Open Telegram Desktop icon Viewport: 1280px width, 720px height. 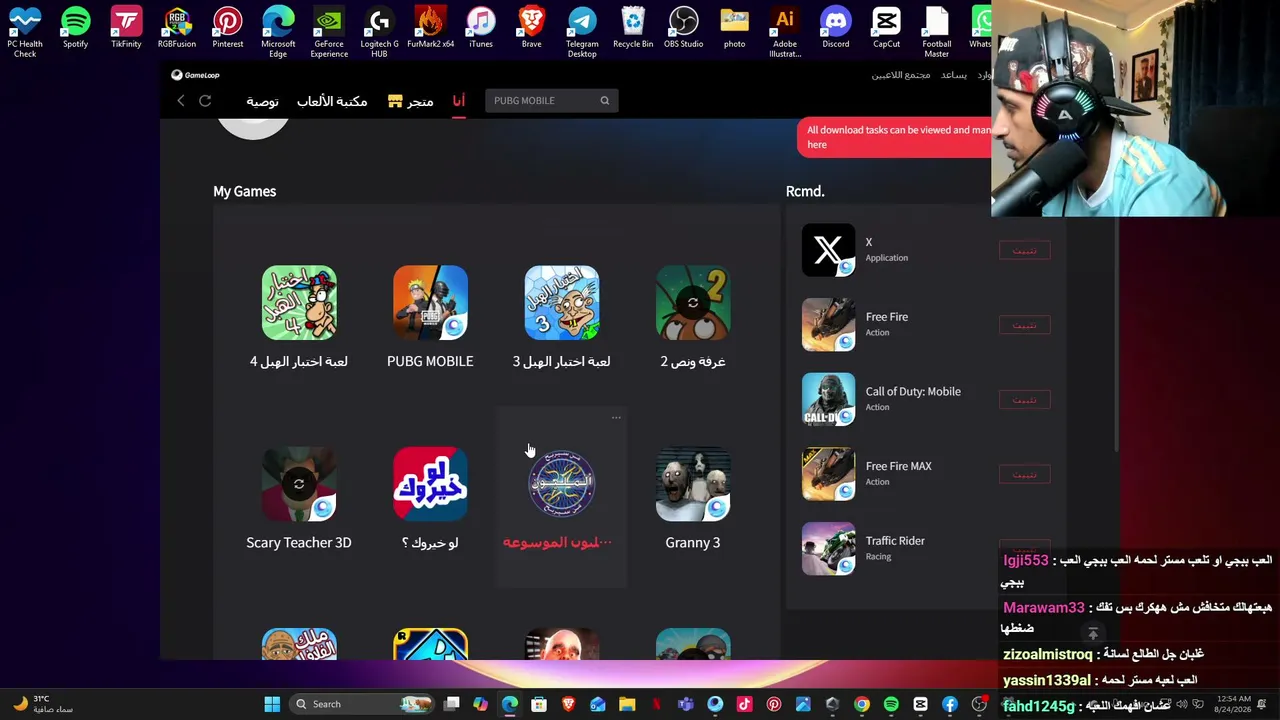pos(582,32)
